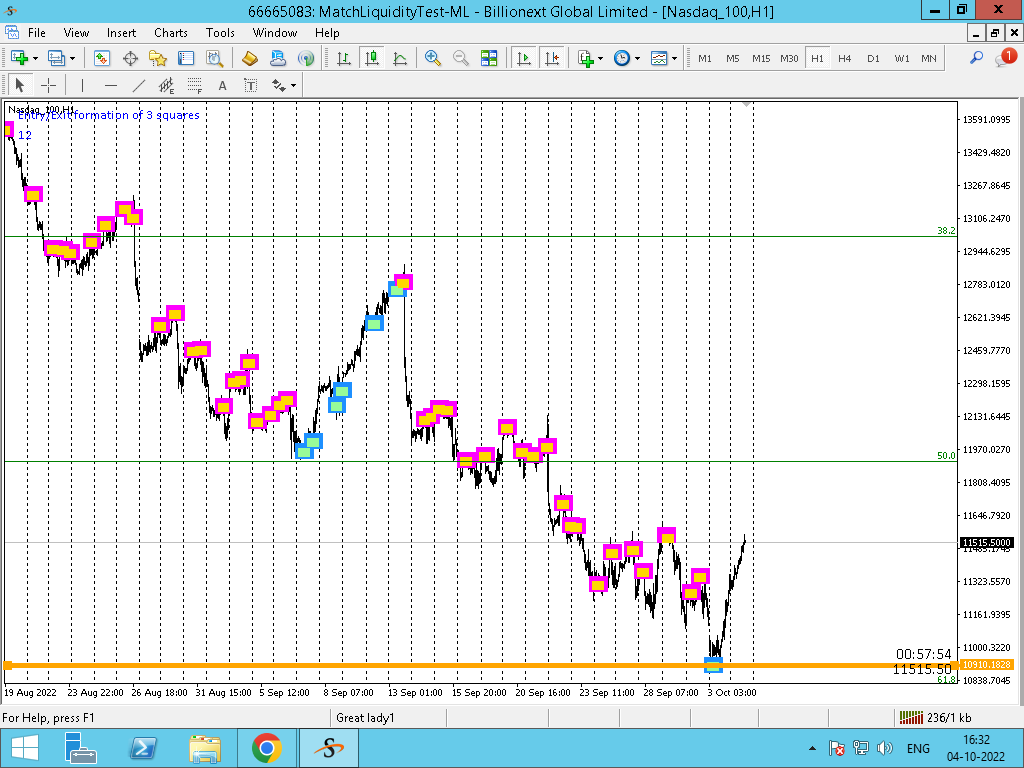Open the Indicators list icon

[585, 58]
